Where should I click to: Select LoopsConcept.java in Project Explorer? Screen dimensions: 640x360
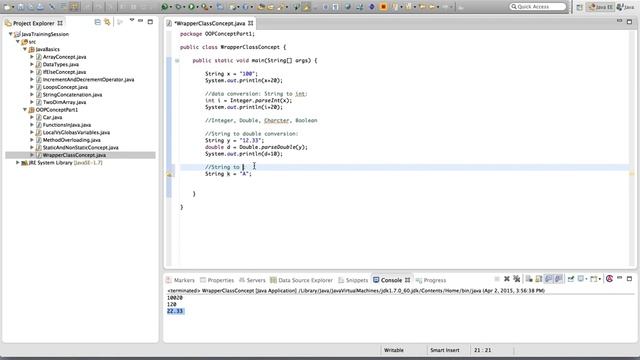click(x=65, y=87)
